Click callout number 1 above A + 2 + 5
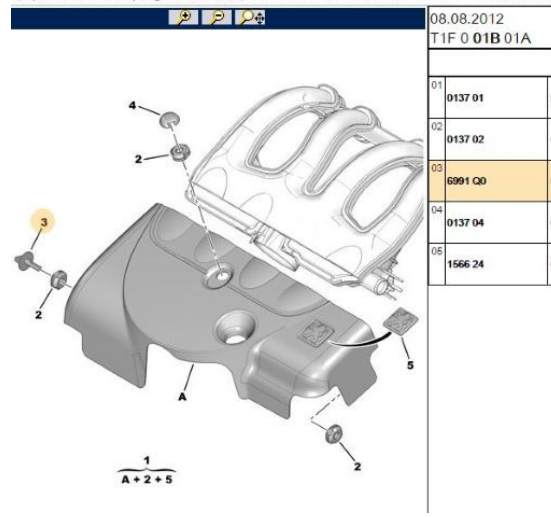 [147, 460]
